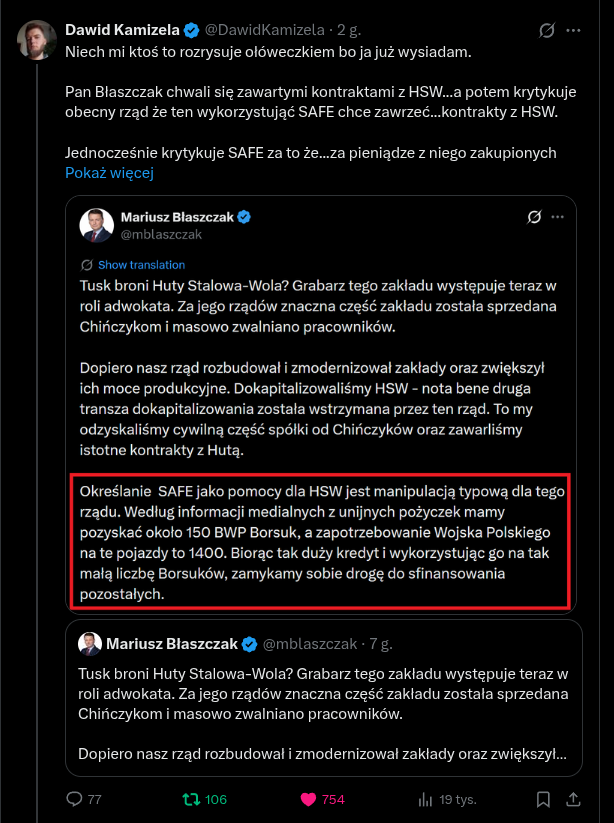Viewport: 614px width, 823px height.
Task: Open Grok icon on Dawid Kamizela's post
Action: coord(547,30)
